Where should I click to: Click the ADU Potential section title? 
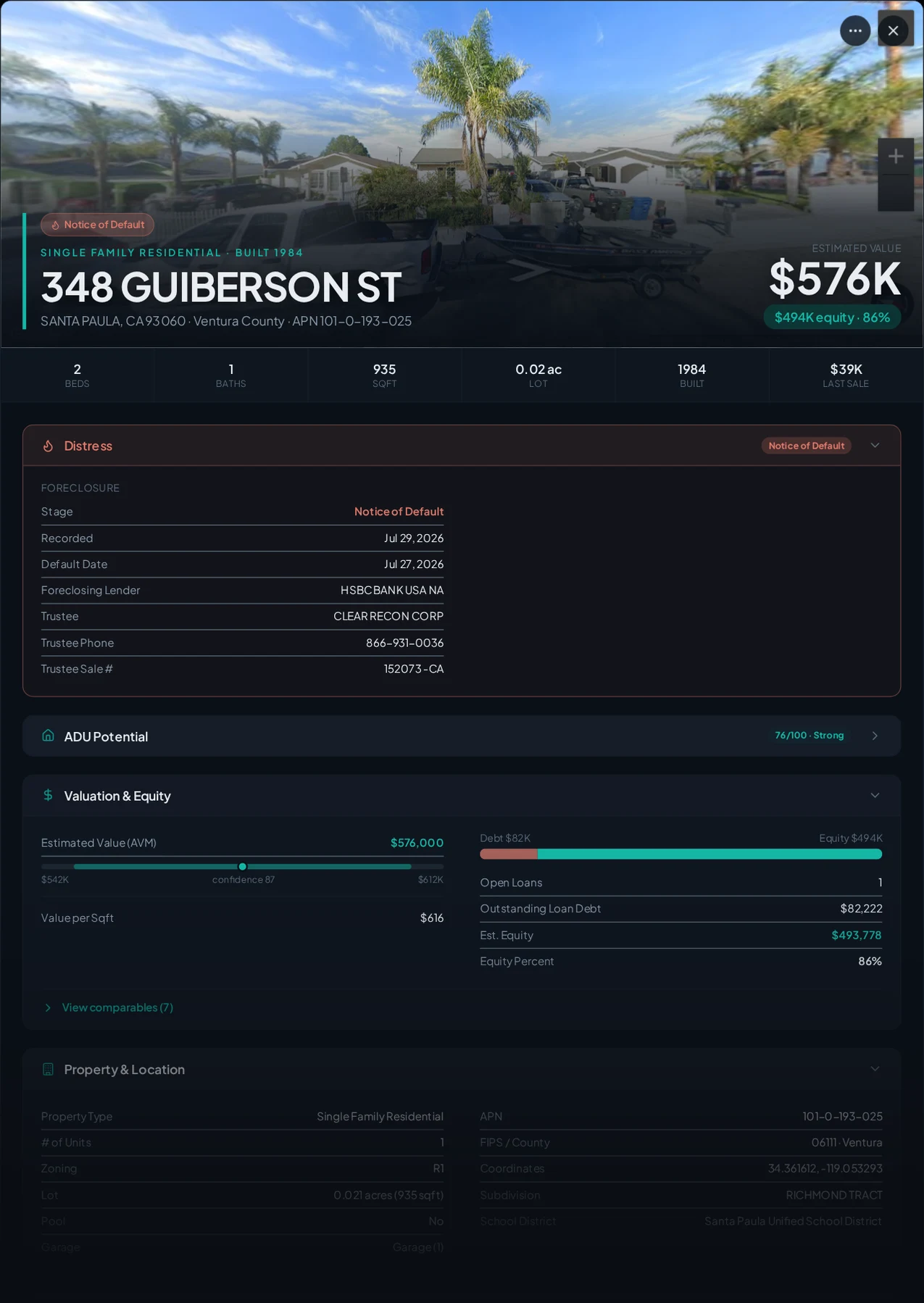click(x=106, y=736)
